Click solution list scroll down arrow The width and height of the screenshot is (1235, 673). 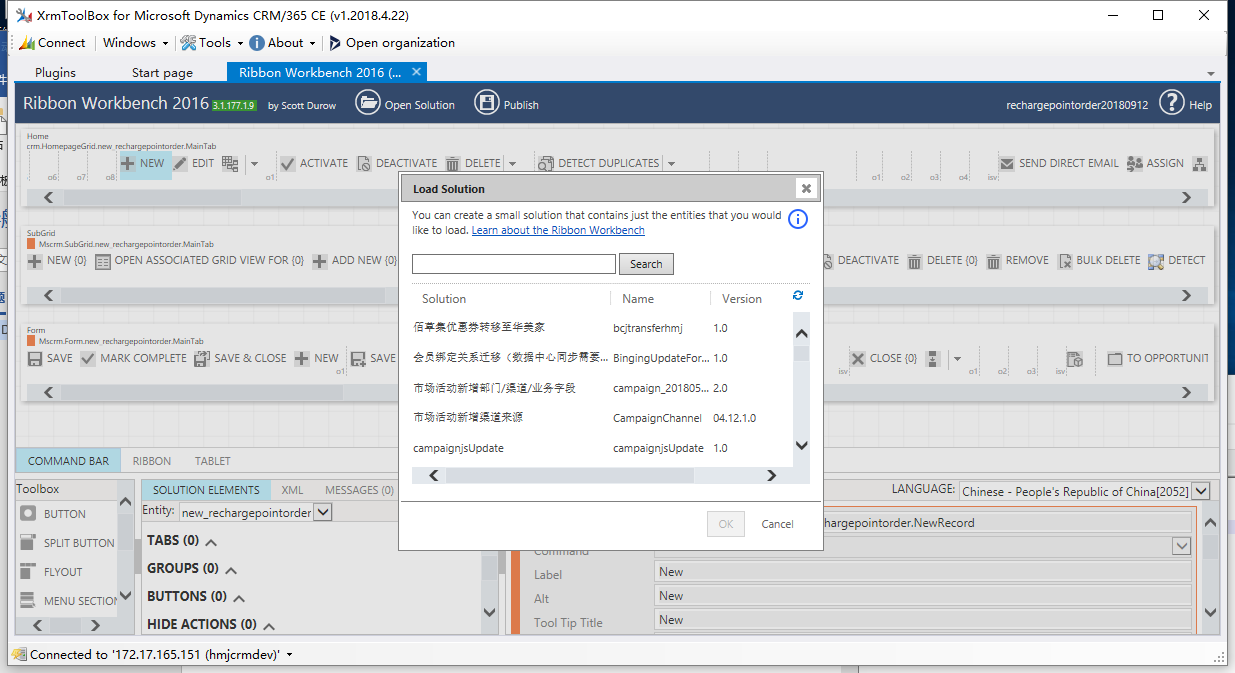(x=801, y=446)
